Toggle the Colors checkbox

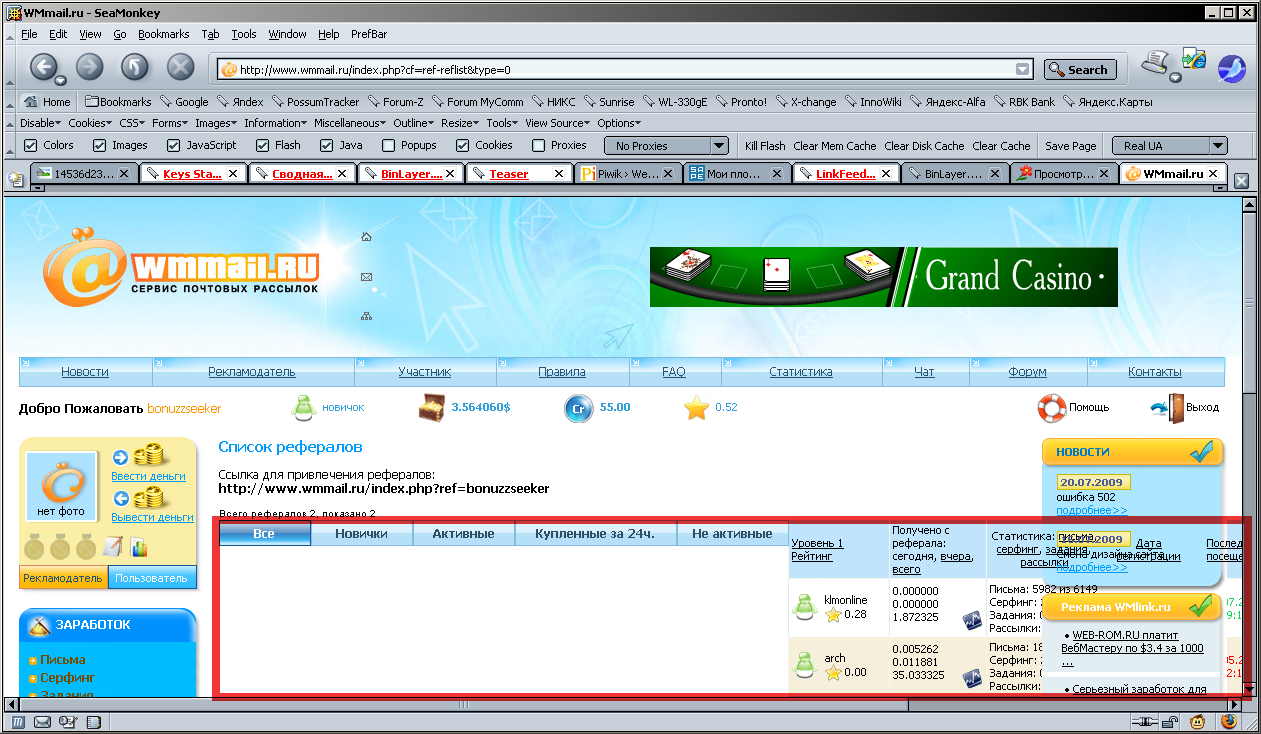[x=30, y=145]
